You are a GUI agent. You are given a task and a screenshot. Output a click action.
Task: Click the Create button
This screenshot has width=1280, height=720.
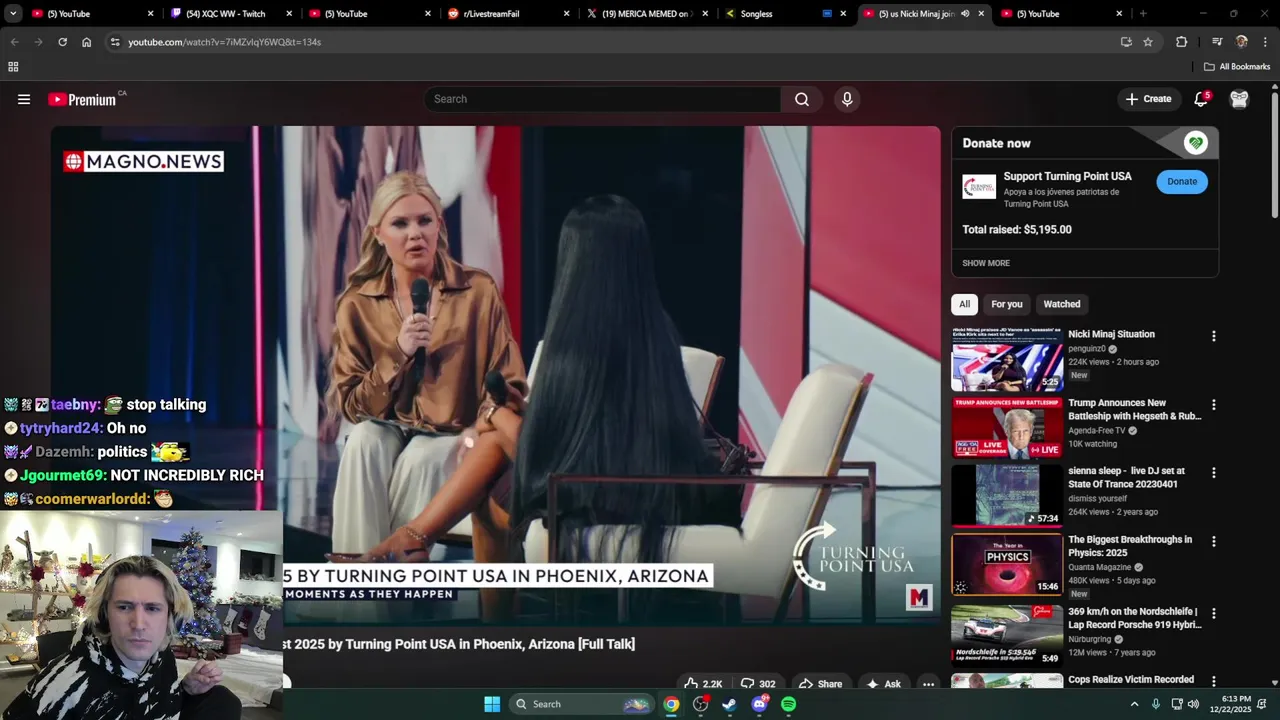coord(1148,99)
